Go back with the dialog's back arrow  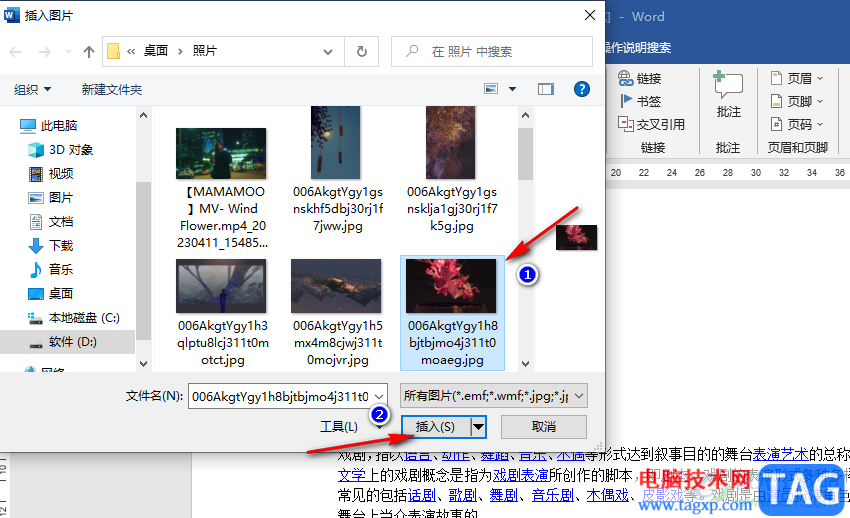pyautogui.click(x=15, y=51)
